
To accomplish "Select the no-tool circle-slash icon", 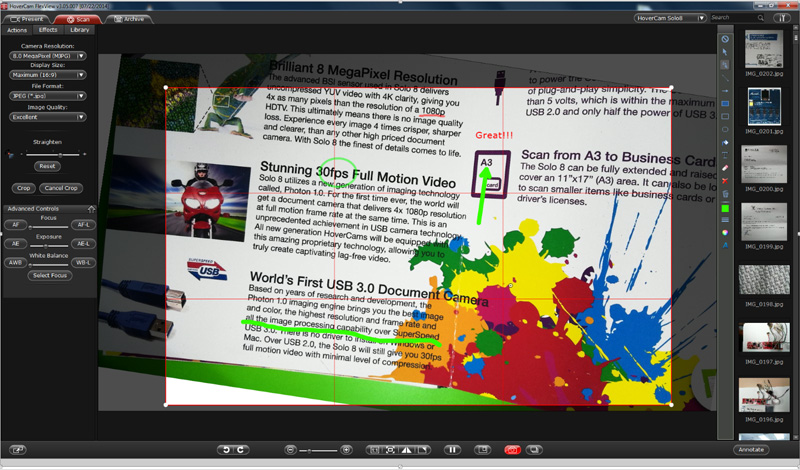I will (x=725, y=39).
